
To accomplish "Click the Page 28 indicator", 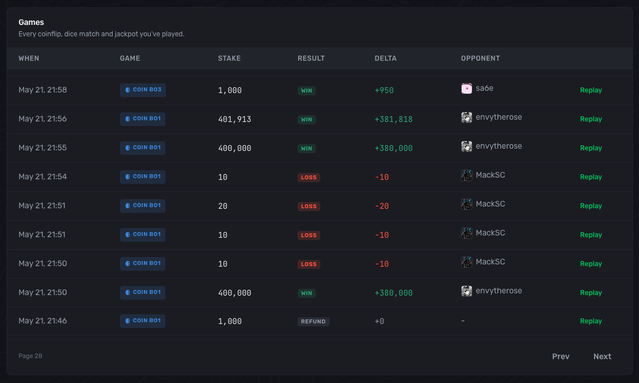I will point(30,356).
